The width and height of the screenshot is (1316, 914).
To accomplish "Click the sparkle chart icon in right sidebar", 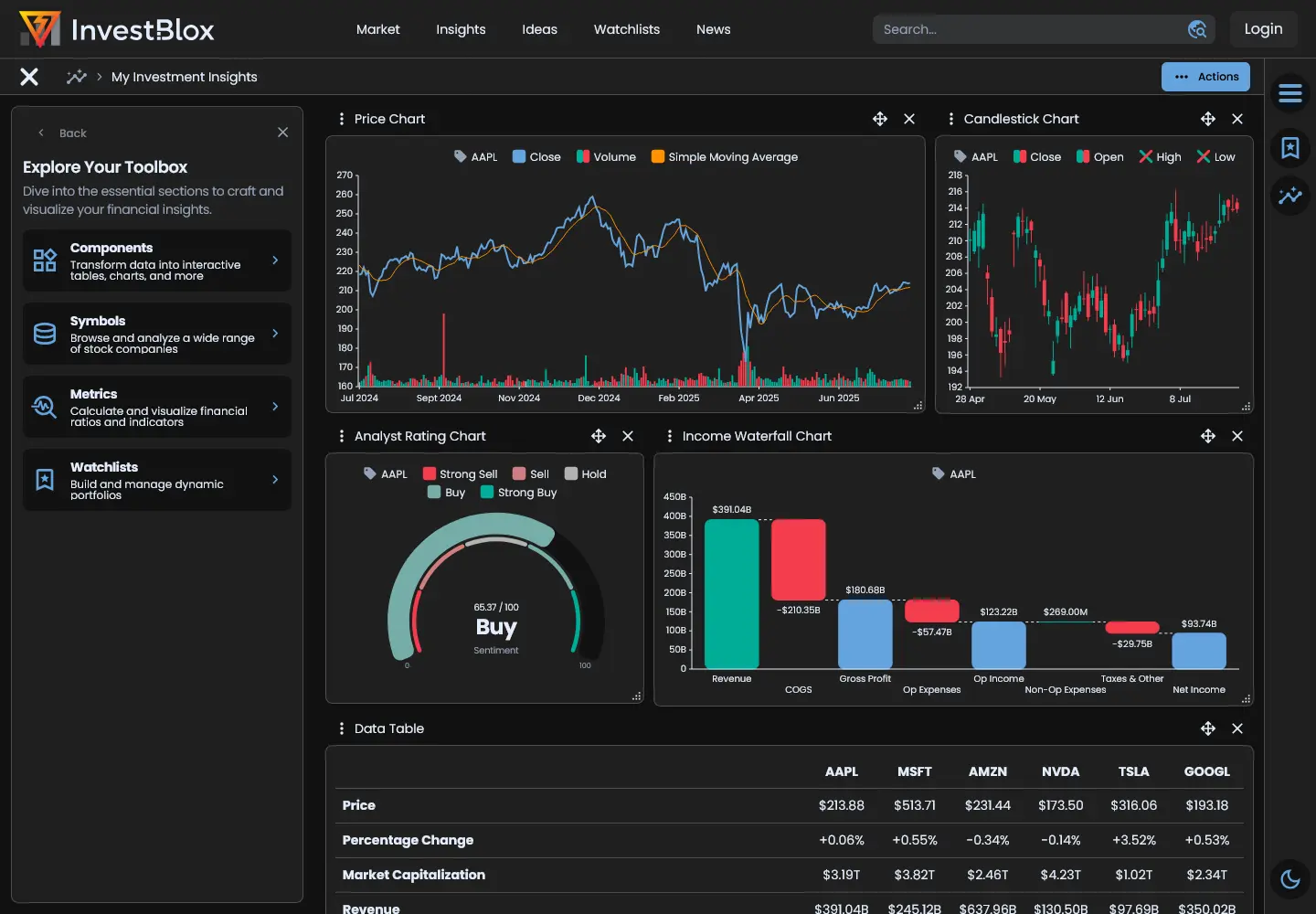I will [x=1290, y=195].
